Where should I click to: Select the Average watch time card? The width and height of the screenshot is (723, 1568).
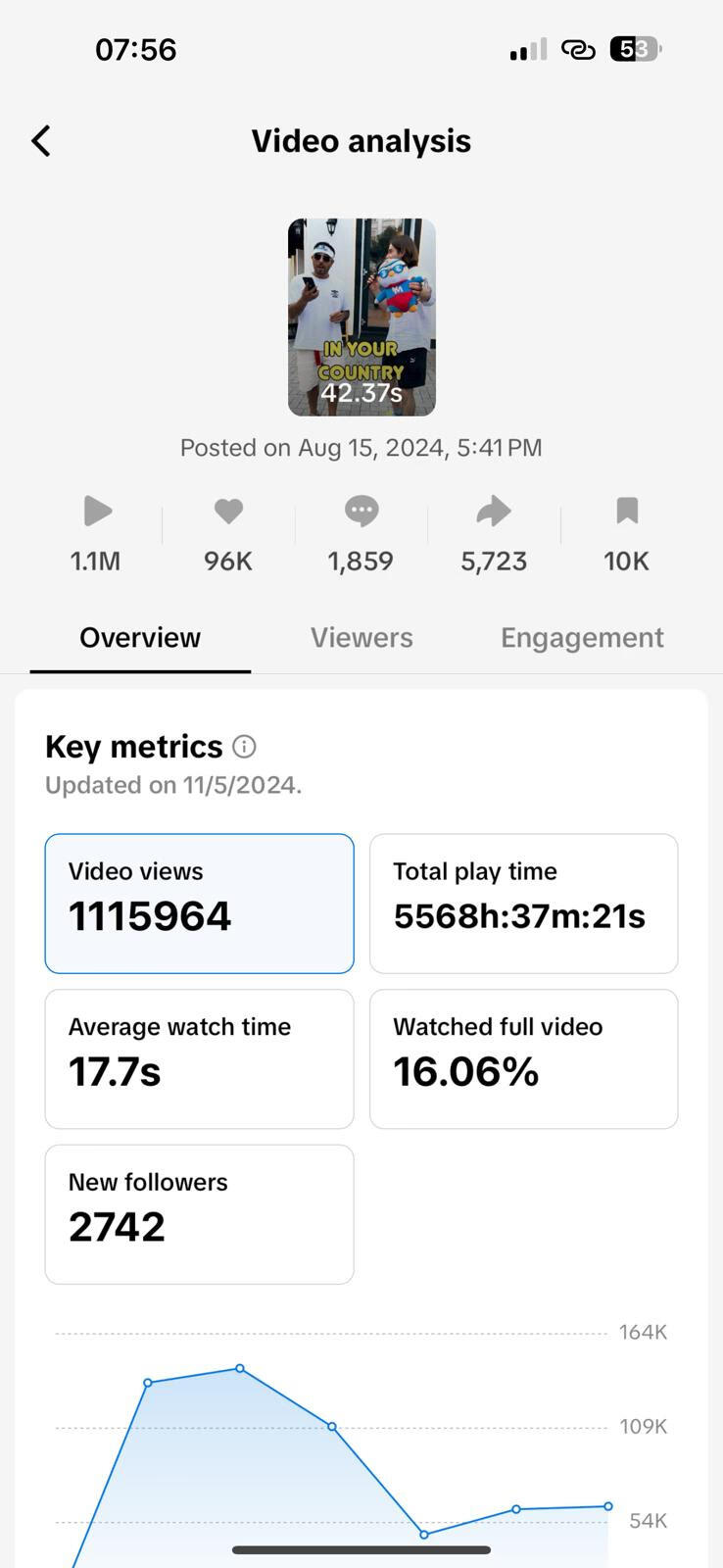coord(199,1058)
